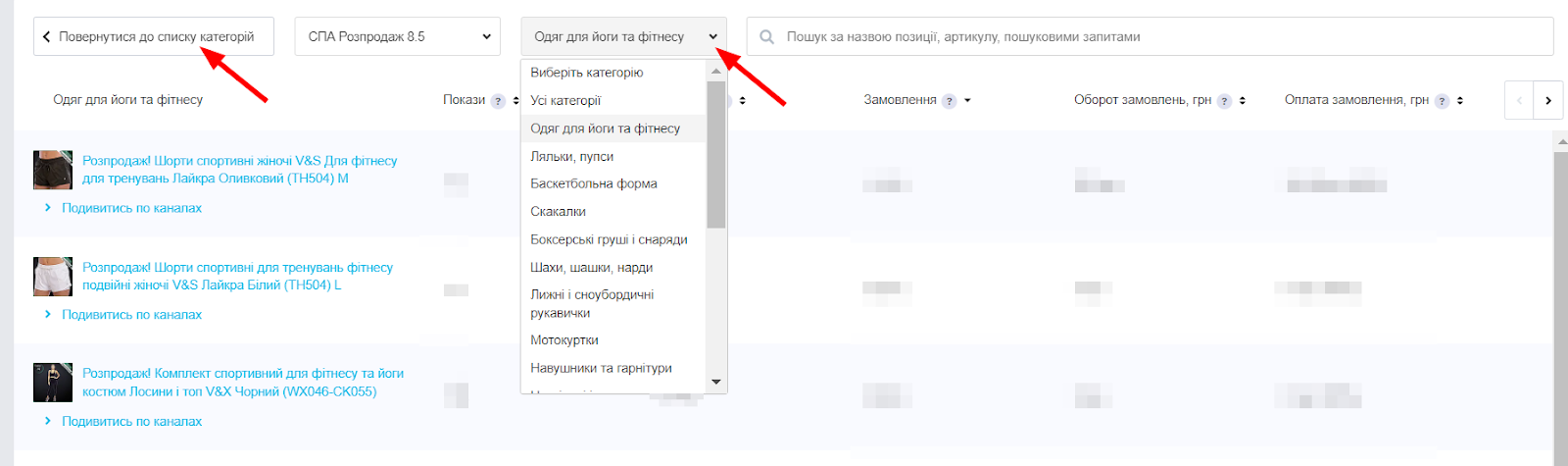Viewport: 1568px width, 466px height.
Task: Click into the product search field
Action: tap(1156, 37)
